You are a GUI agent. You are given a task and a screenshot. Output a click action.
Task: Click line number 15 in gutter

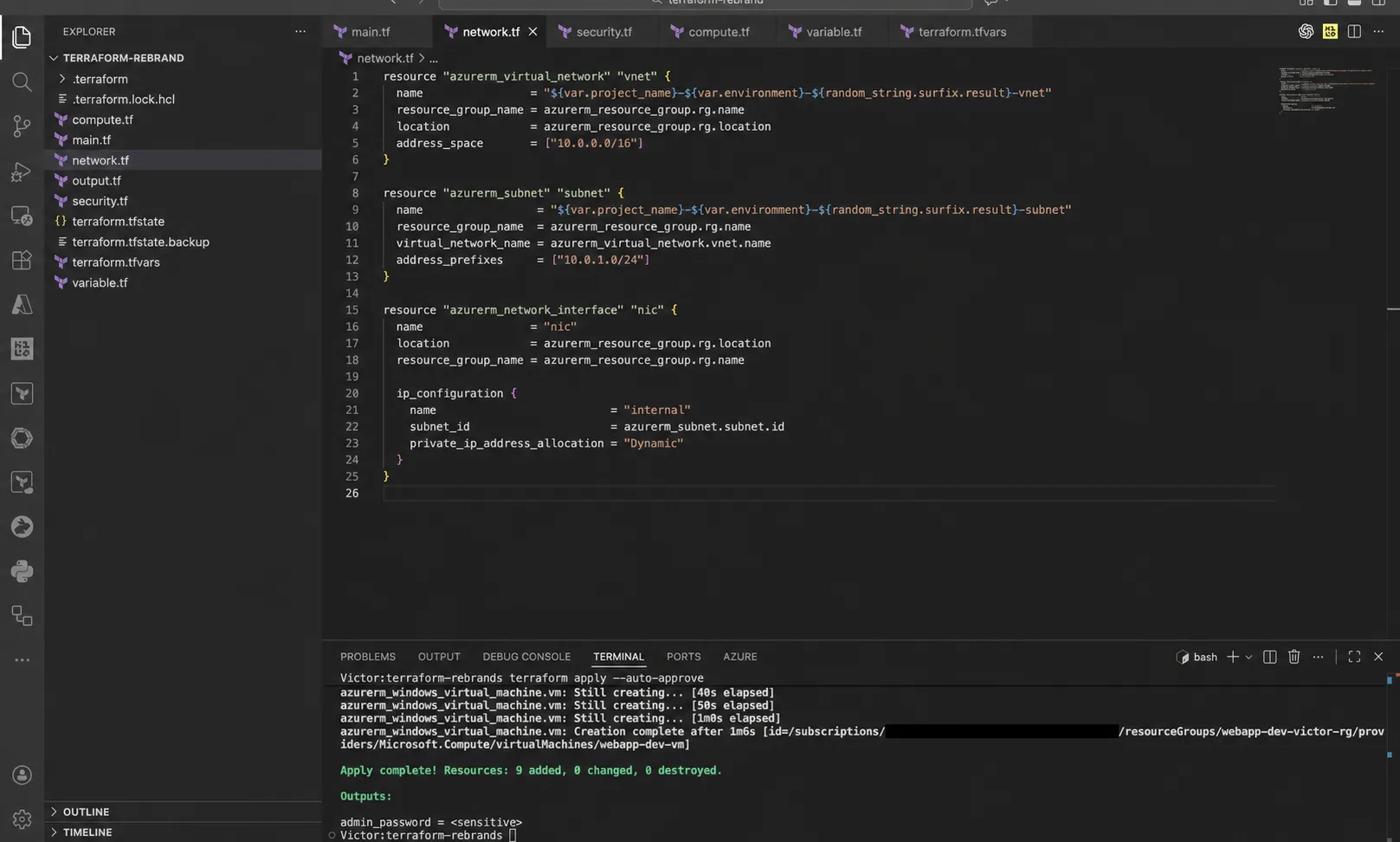click(352, 310)
